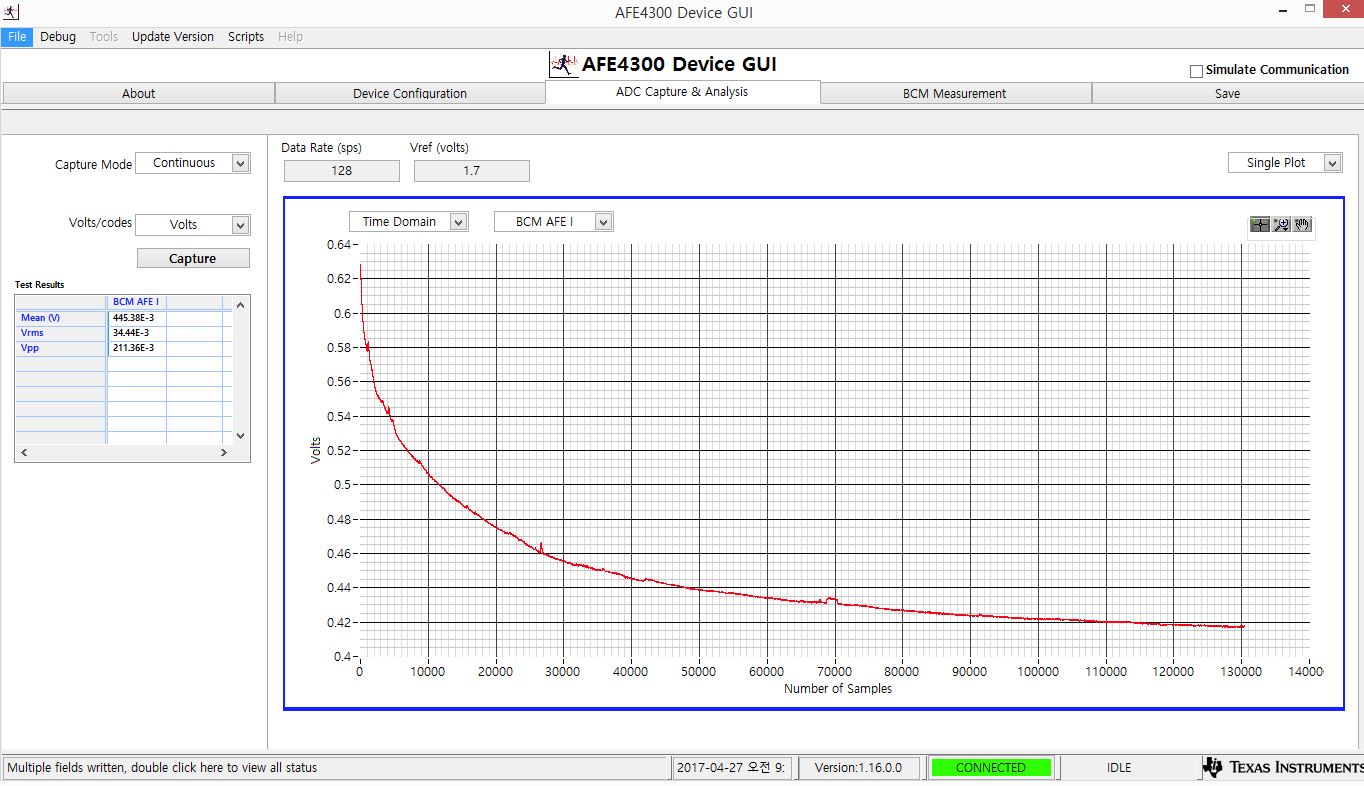
Task: Select the crosshair cursor tool on the plot
Action: click(x=1260, y=225)
